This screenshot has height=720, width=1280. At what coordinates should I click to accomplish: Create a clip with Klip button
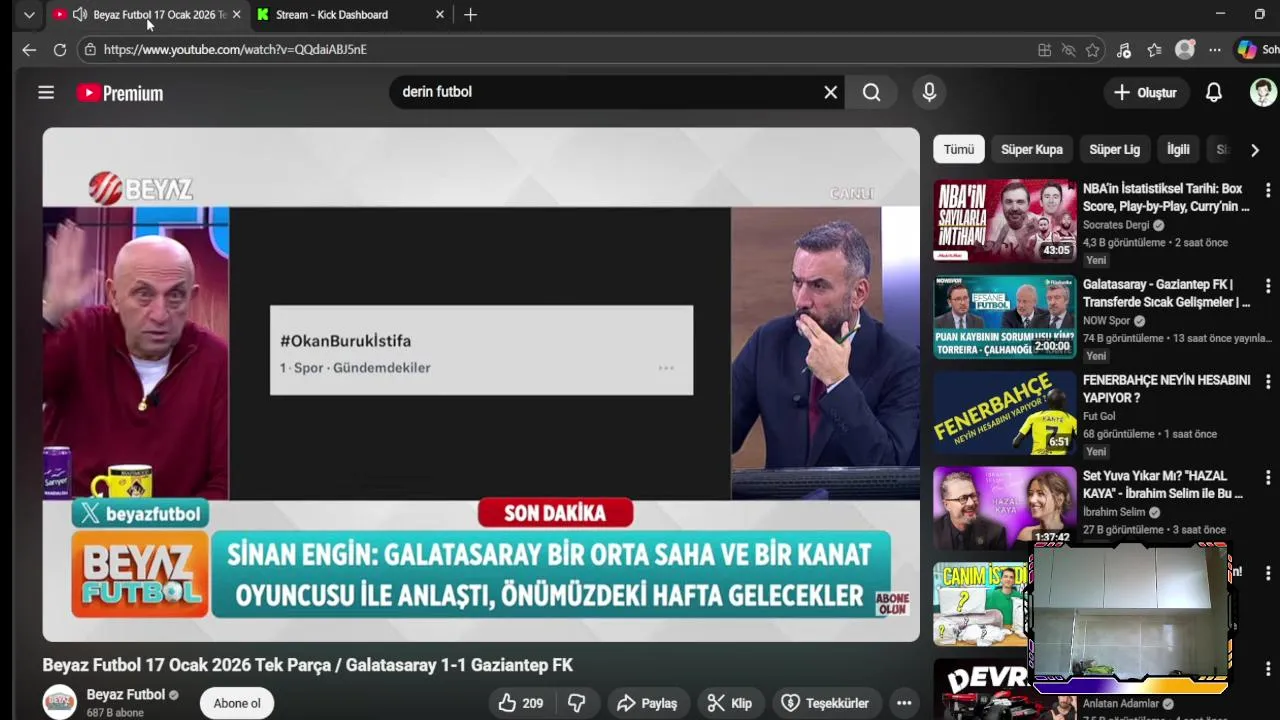tap(730, 703)
